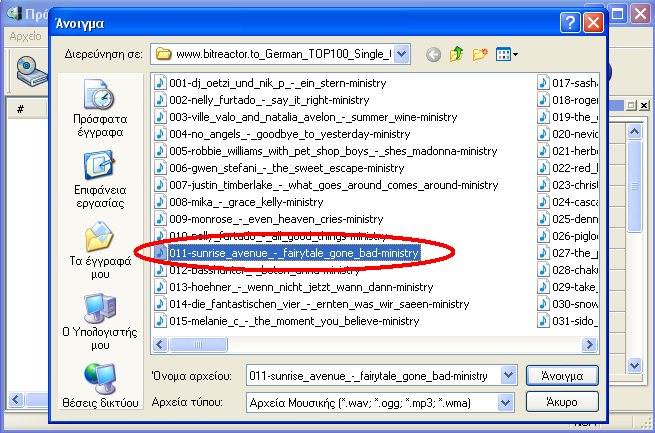The image size is (655, 433).
Task: Expand the Διερεύνηση σε folder dropdown
Action: (401, 54)
